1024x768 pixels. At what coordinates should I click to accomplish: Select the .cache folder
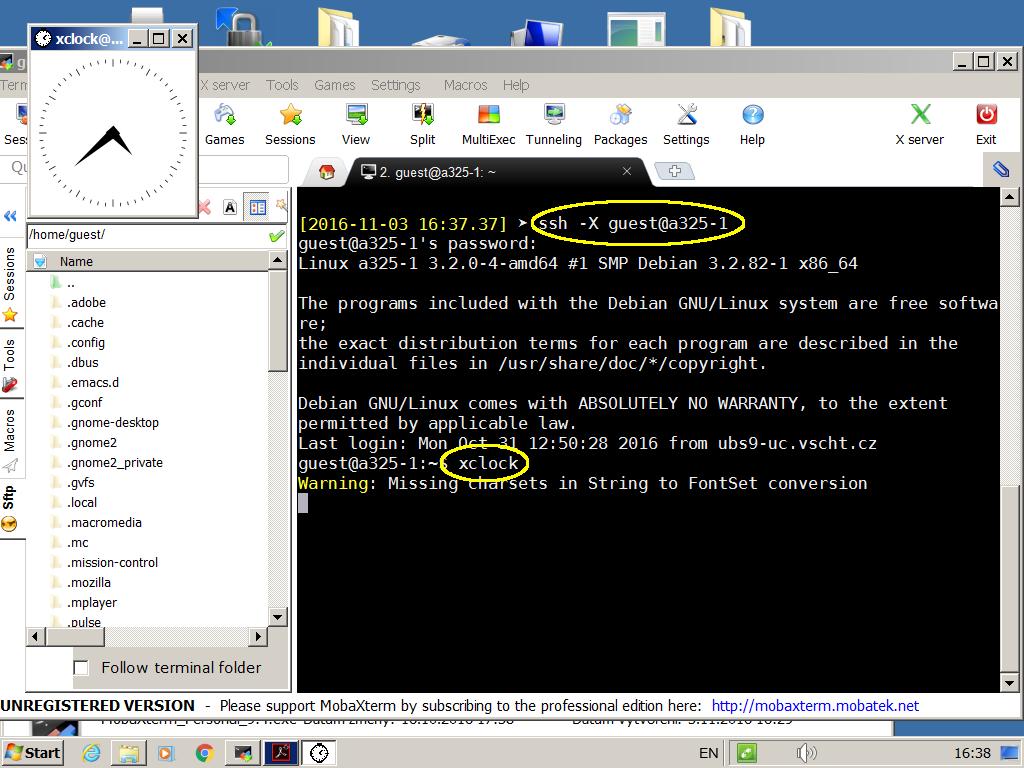tap(86, 323)
